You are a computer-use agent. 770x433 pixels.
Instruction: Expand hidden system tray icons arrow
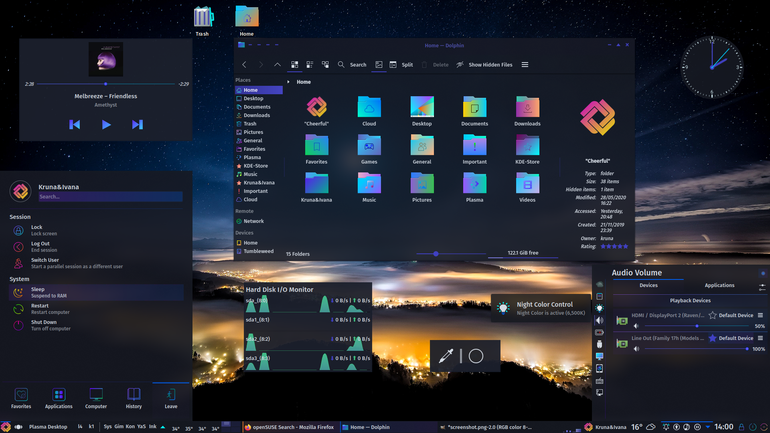coord(708,427)
